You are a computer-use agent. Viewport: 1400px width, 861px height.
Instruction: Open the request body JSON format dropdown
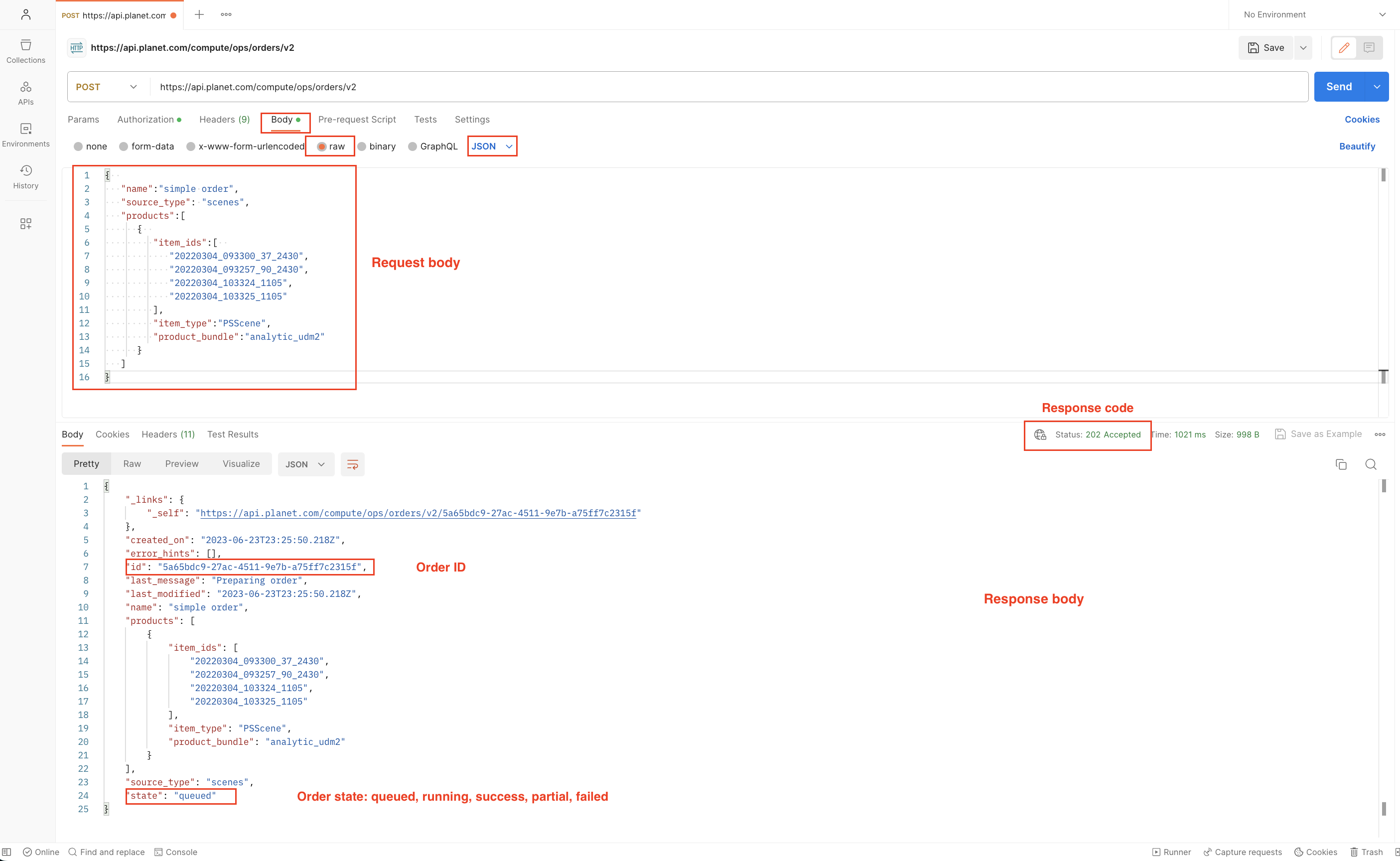coord(492,146)
